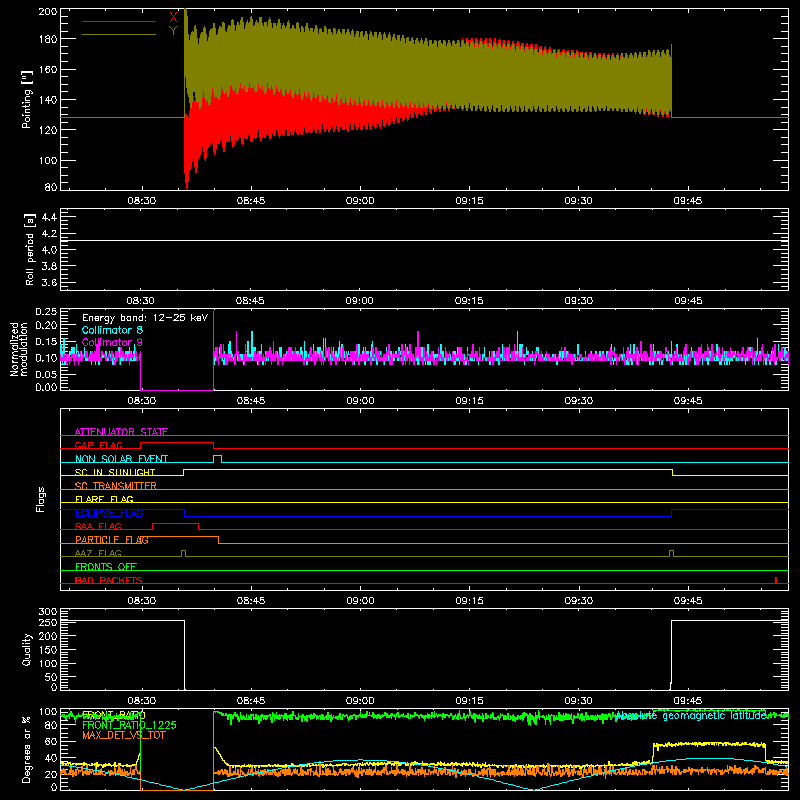Viewport: 800px width, 800px height.
Task: Click the 'Absolute geomagnetic latitude' label
Action: (x=691, y=716)
